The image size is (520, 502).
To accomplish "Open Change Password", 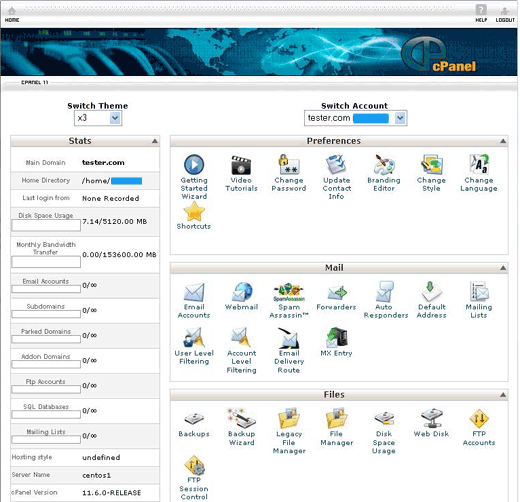I will [289, 173].
